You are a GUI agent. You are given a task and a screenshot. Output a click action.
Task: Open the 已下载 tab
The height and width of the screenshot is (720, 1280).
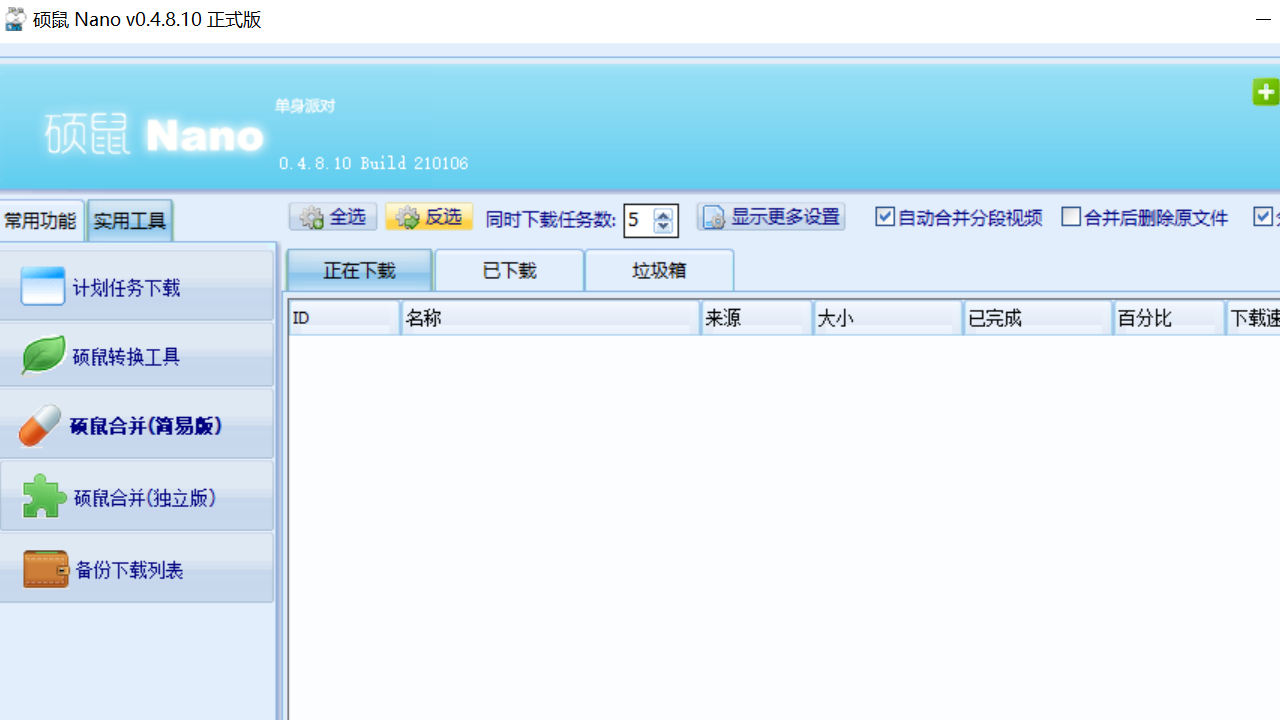pyautogui.click(x=509, y=270)
